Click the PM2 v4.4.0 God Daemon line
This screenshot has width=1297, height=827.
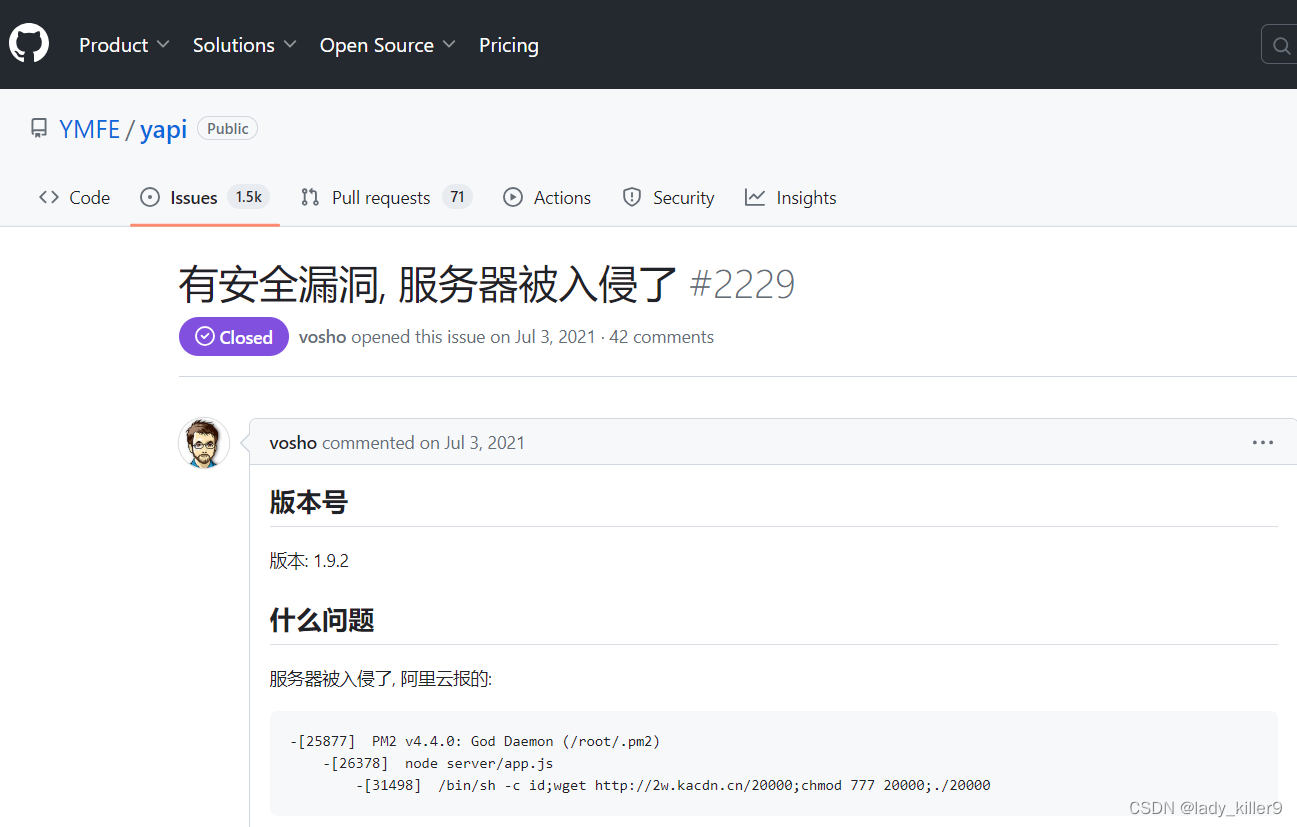click(x=475, y=741)
